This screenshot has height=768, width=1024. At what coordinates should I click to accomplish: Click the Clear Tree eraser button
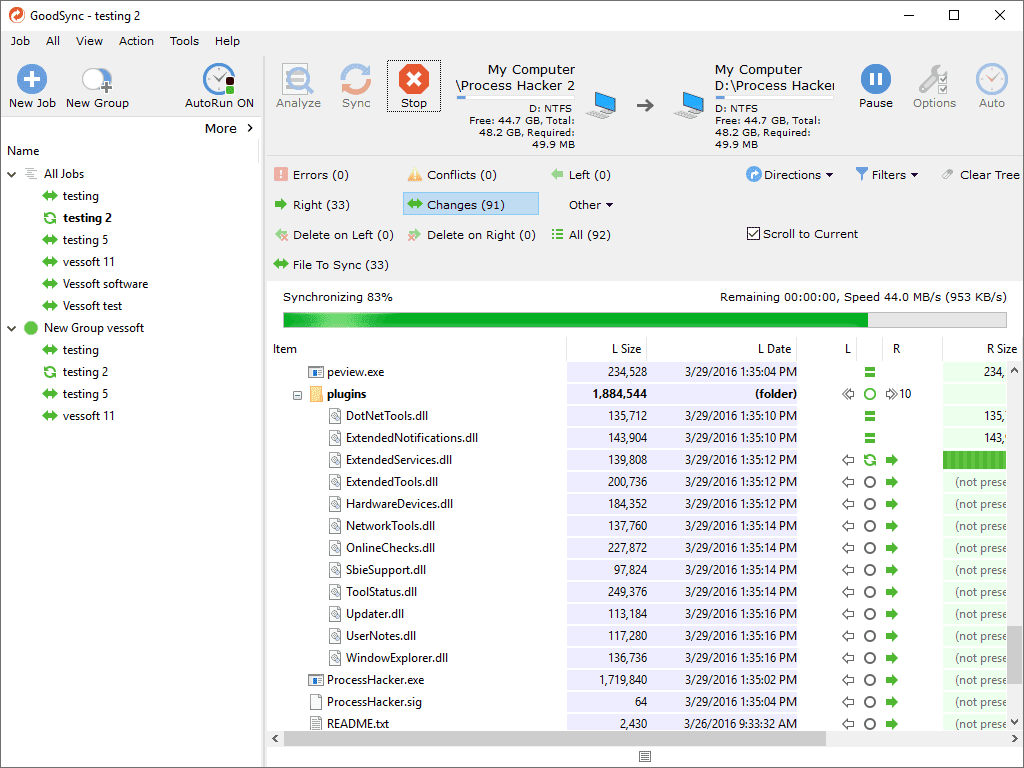point(980,175)
